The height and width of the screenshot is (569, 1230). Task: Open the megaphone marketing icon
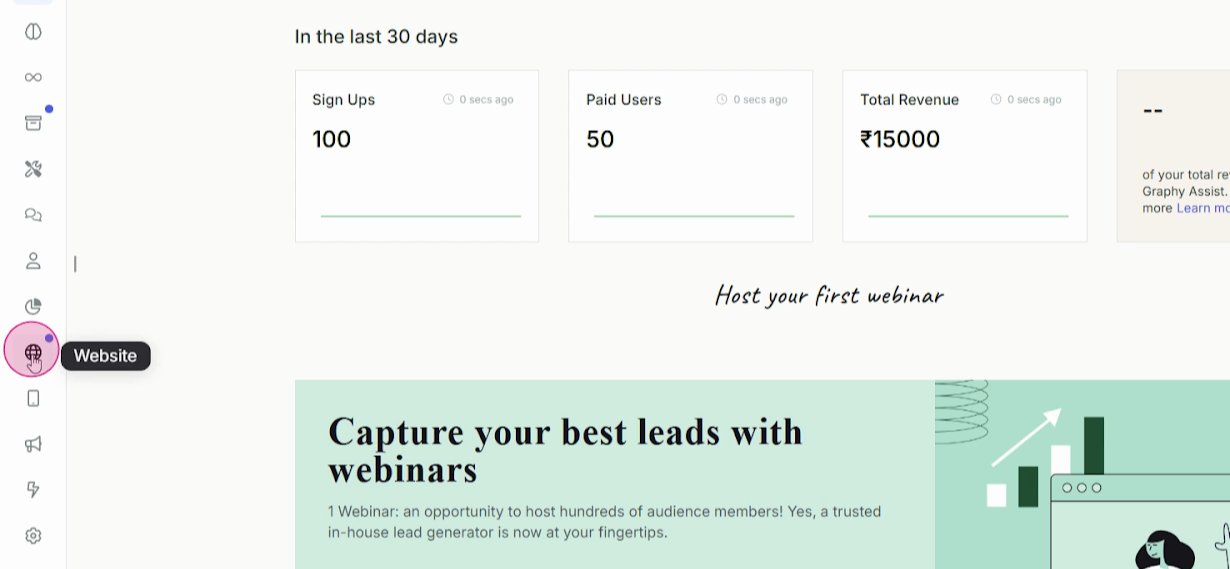[33, 444]
